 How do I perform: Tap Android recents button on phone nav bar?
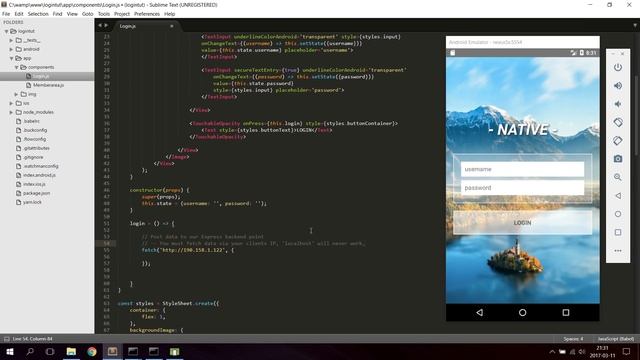[x=566, y=313]
